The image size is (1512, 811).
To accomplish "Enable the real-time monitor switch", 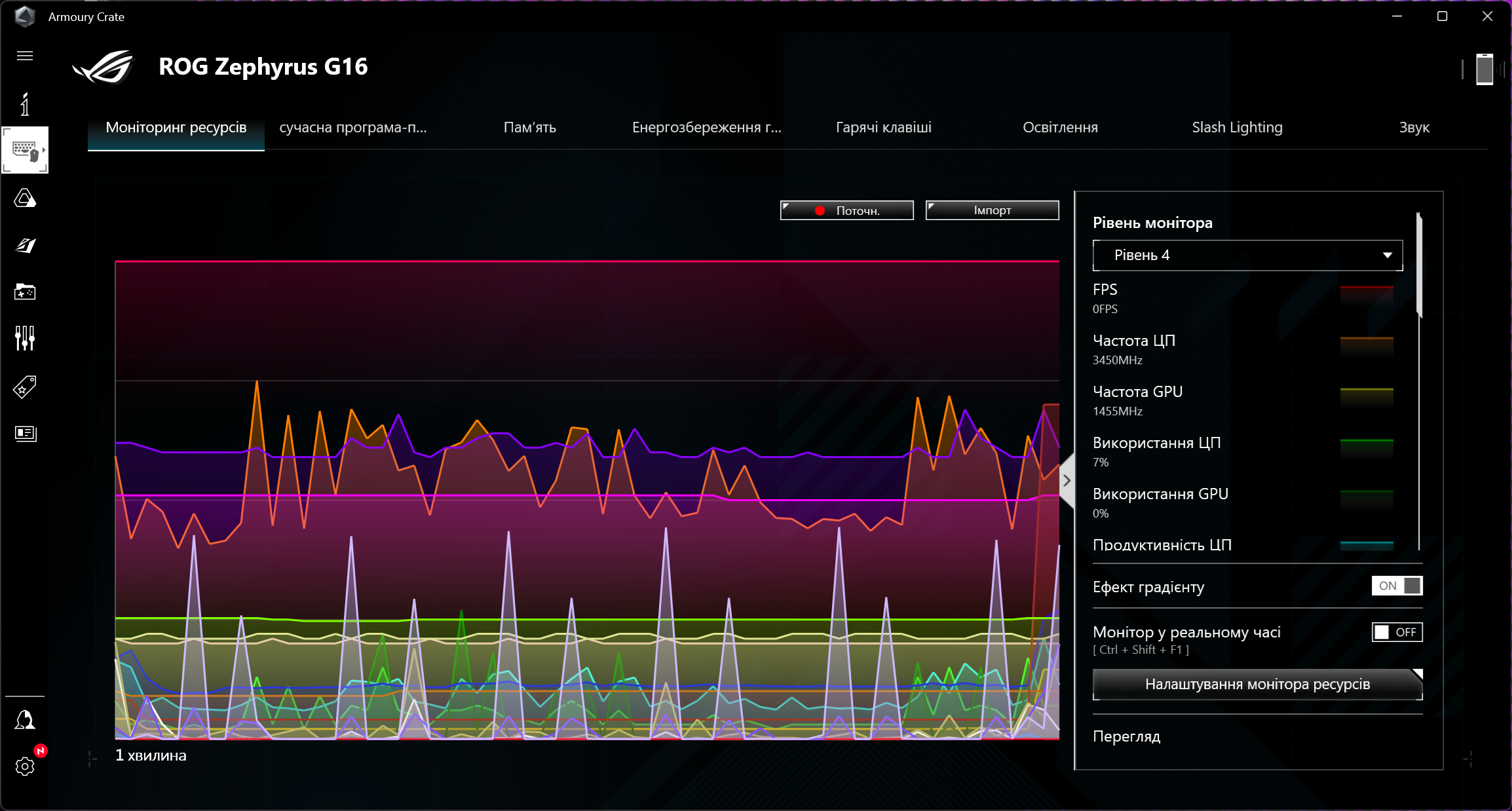I will point(1397,632).
